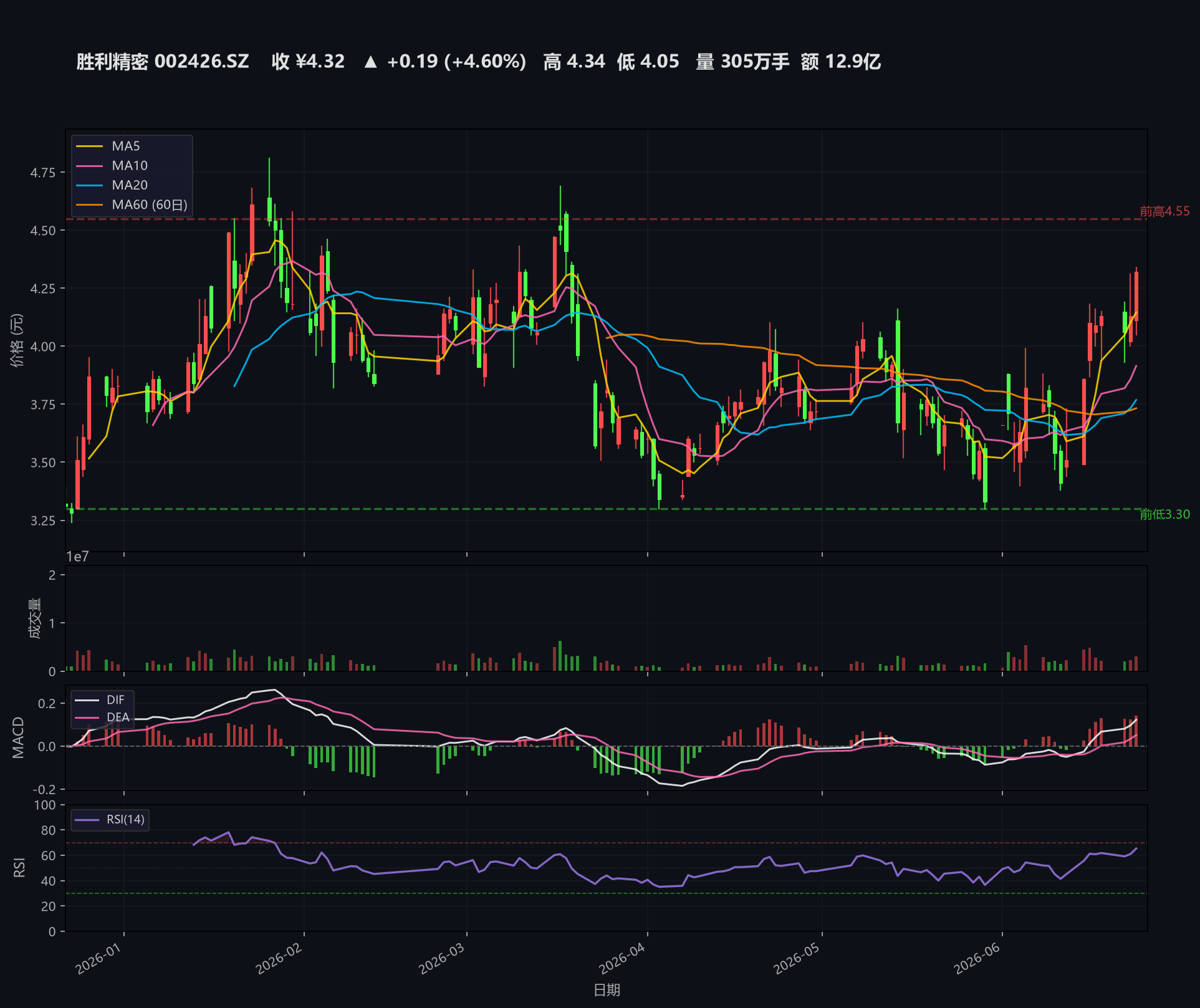Viewport: 1200px width, 1008px height.
Task: Click the 80 tick on RSI axis
Action: pyautogui.click(x=48, y=830)
